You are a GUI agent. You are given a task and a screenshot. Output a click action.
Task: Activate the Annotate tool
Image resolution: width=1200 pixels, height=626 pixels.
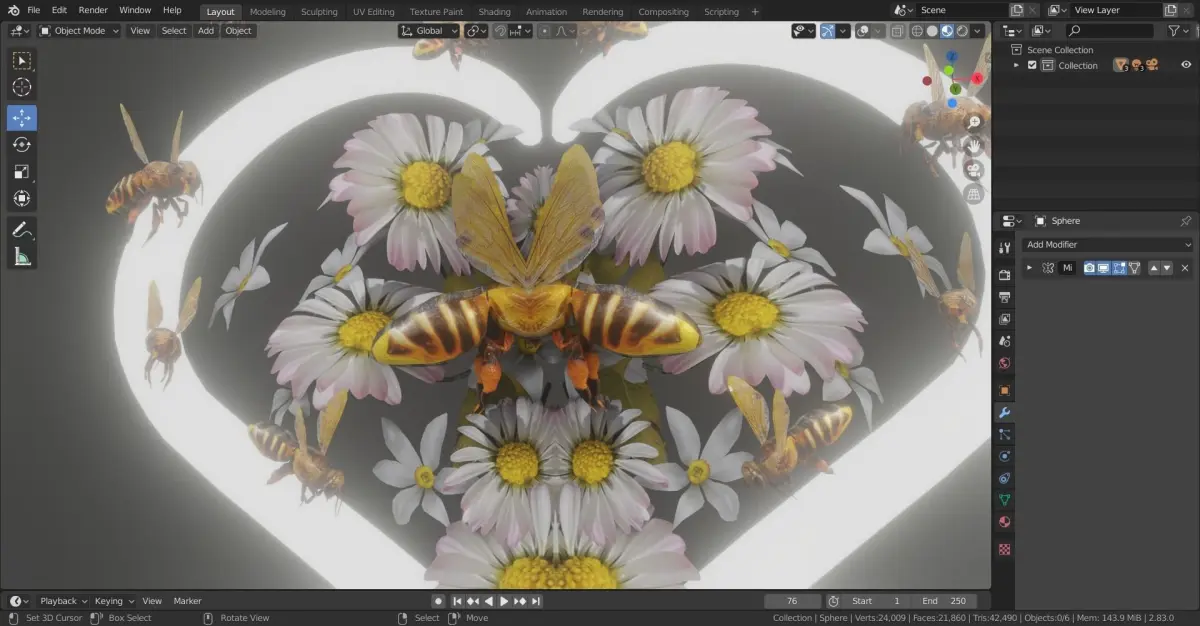pyautogui.click(x=22, y=229)
